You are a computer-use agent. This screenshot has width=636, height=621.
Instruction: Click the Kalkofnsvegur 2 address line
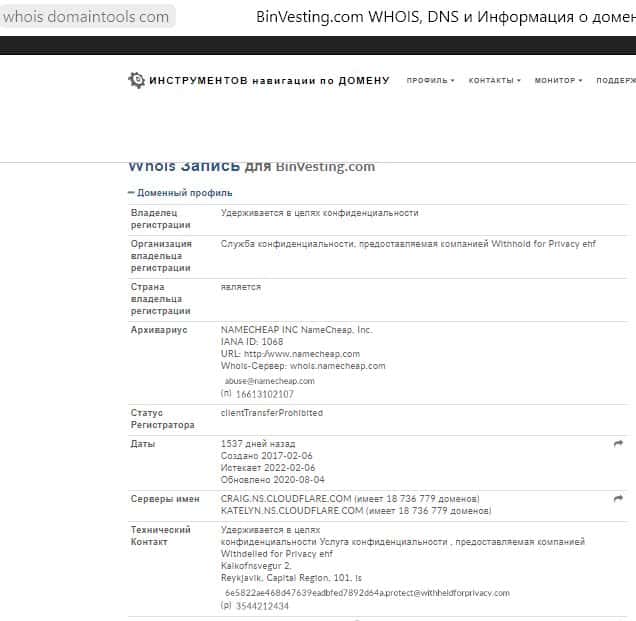(x=256, y=565)
